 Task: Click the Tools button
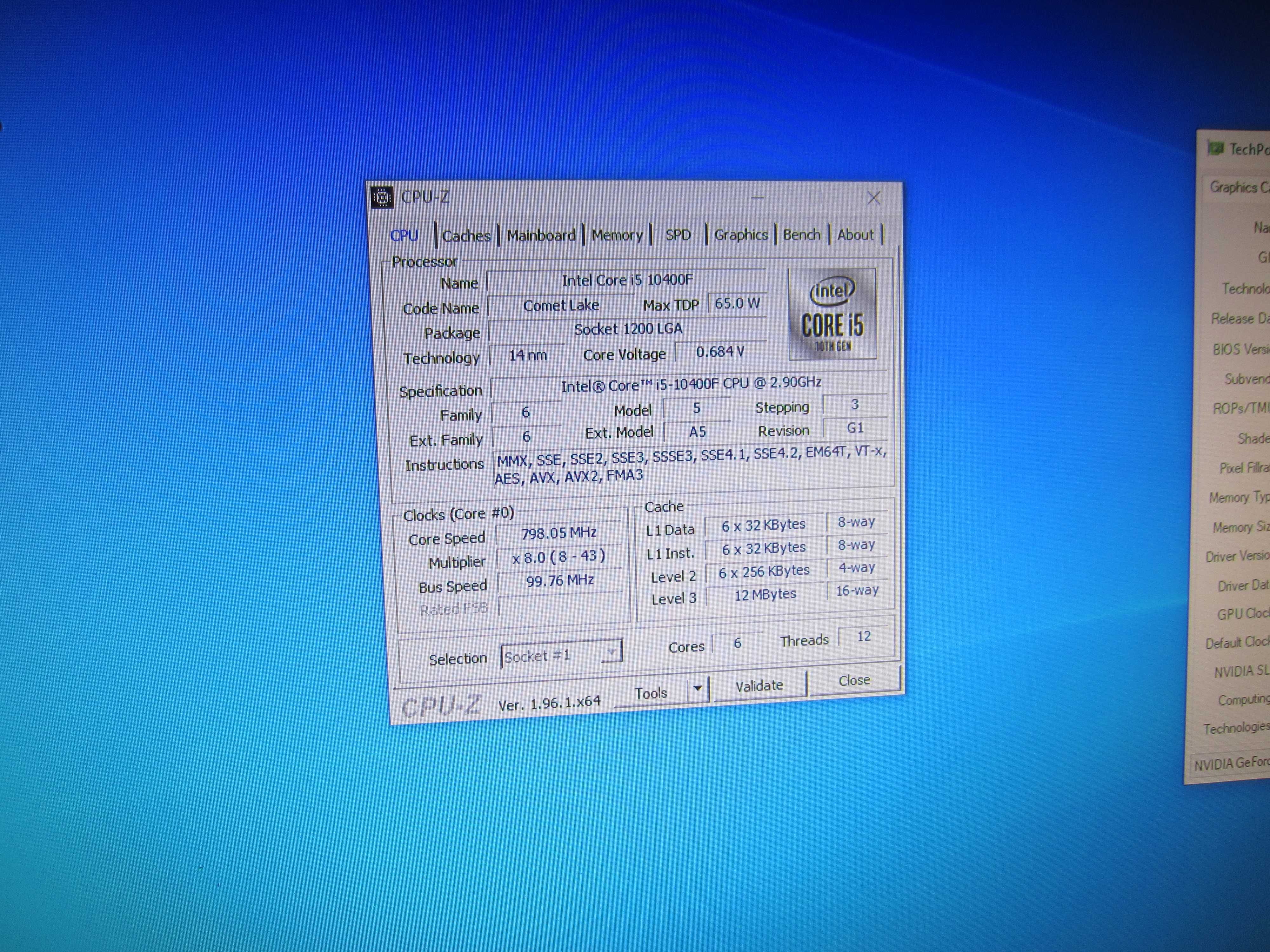[x=651, y=693]
